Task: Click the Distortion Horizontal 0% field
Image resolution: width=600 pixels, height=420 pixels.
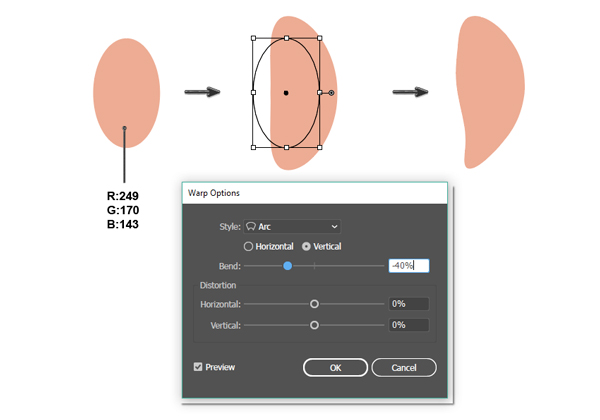Action: pos(409,304)
